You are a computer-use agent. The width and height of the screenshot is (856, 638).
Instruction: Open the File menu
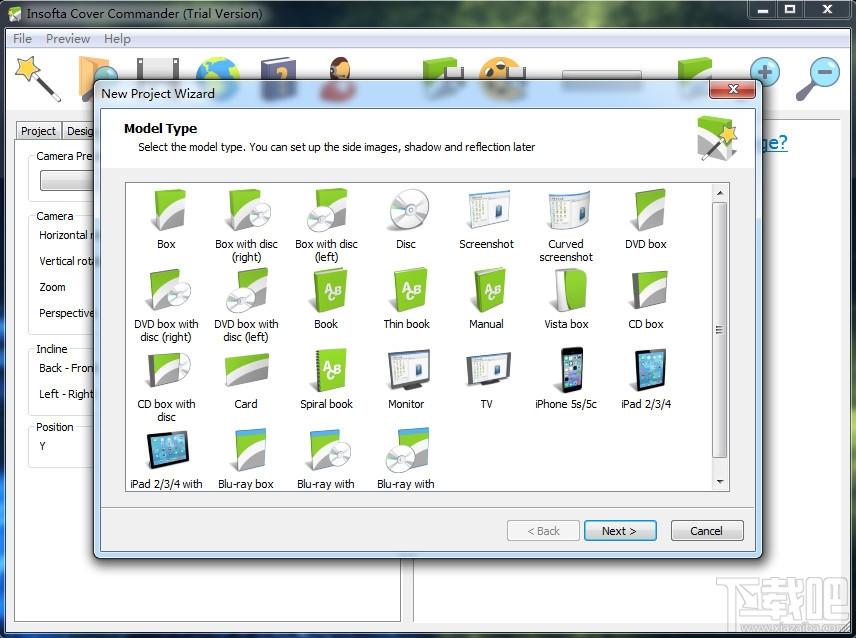[22, 39]
